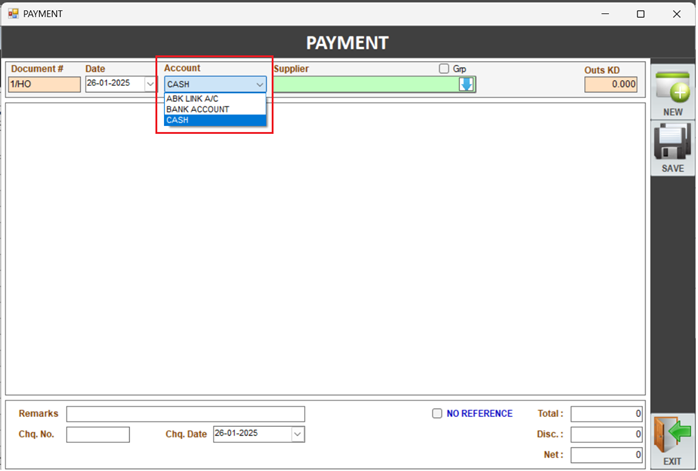Click the EXIT door icon
The height and width of the screenshot is (471, 698).
point(672,441)
